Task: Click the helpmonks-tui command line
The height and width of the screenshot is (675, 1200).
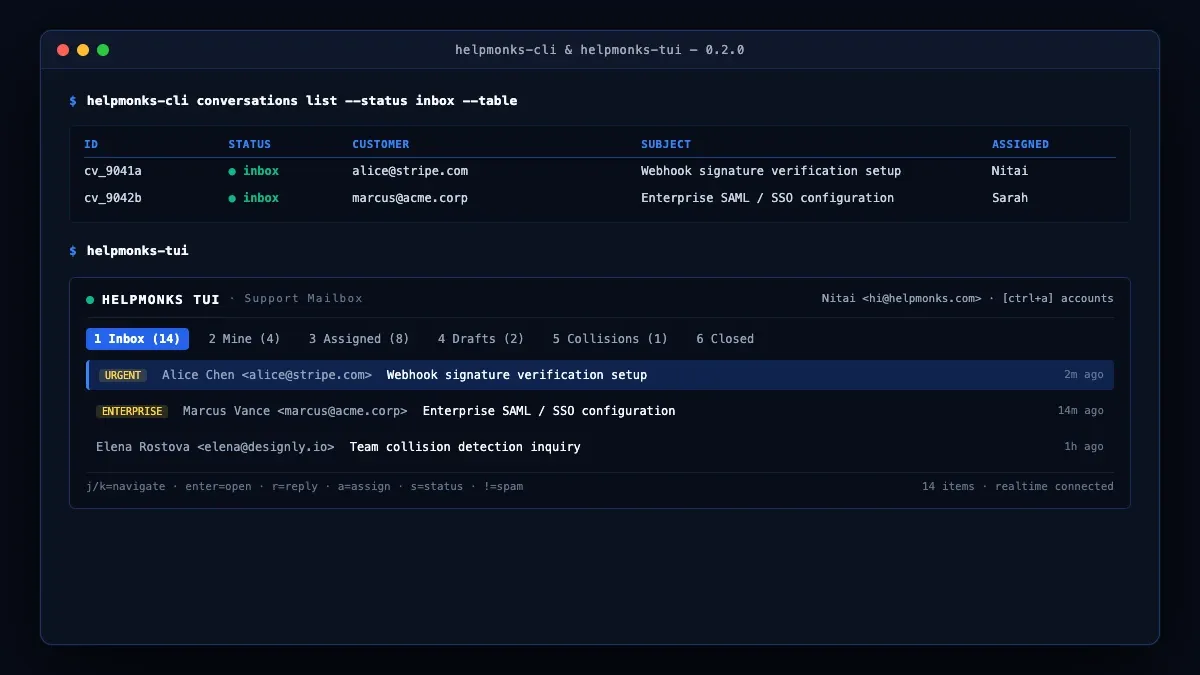Action: (137, 251)
